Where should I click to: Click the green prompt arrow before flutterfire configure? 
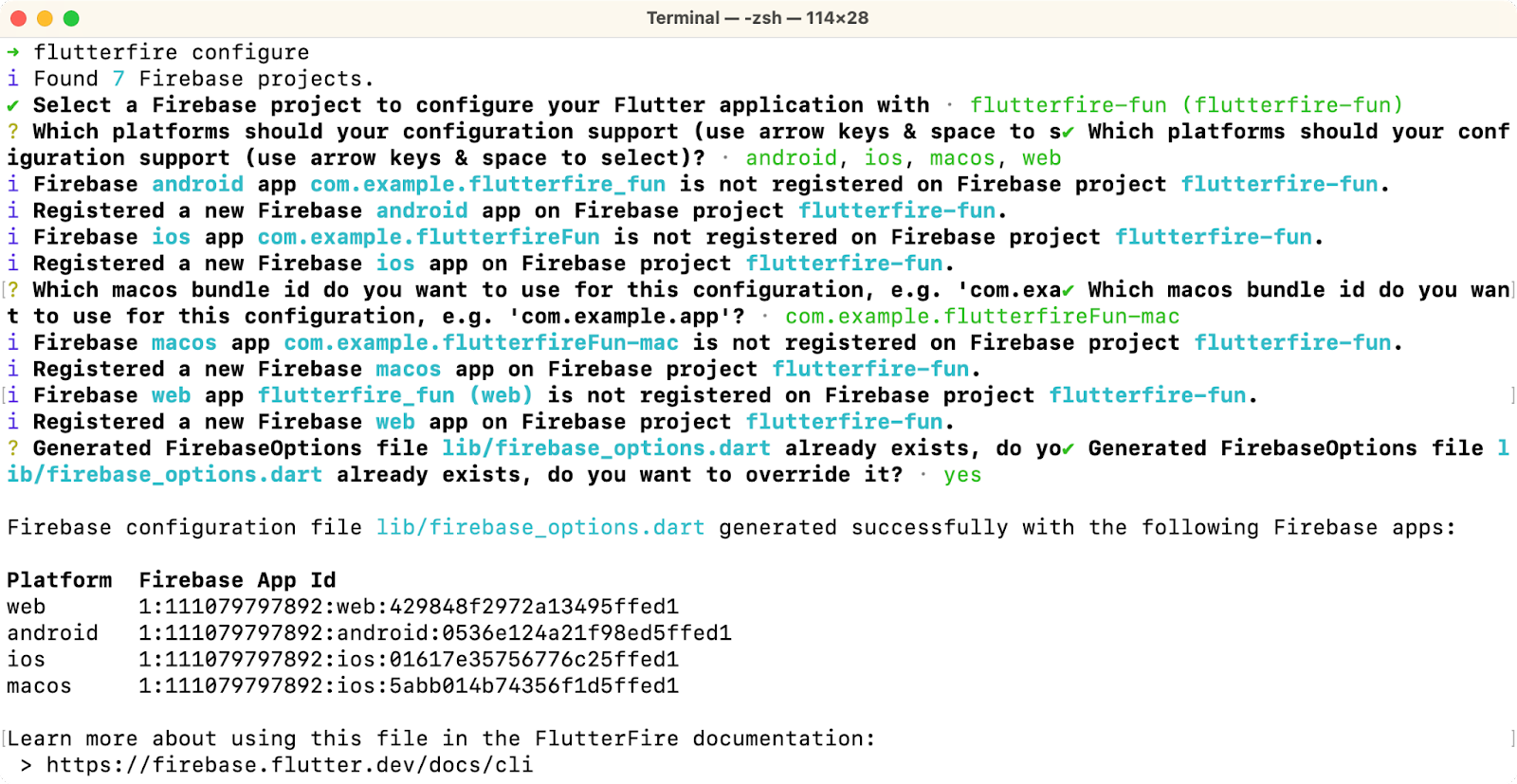click(x=13, y=52)
